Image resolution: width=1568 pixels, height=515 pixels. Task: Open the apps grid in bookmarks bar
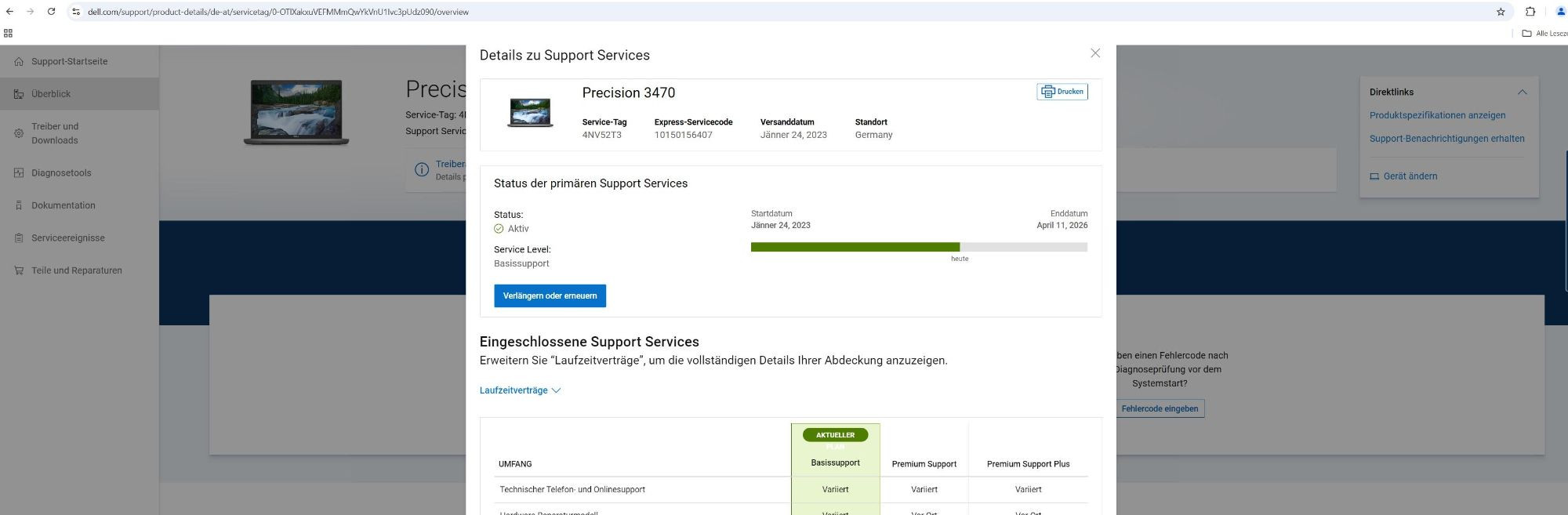[x=9, y=33]
